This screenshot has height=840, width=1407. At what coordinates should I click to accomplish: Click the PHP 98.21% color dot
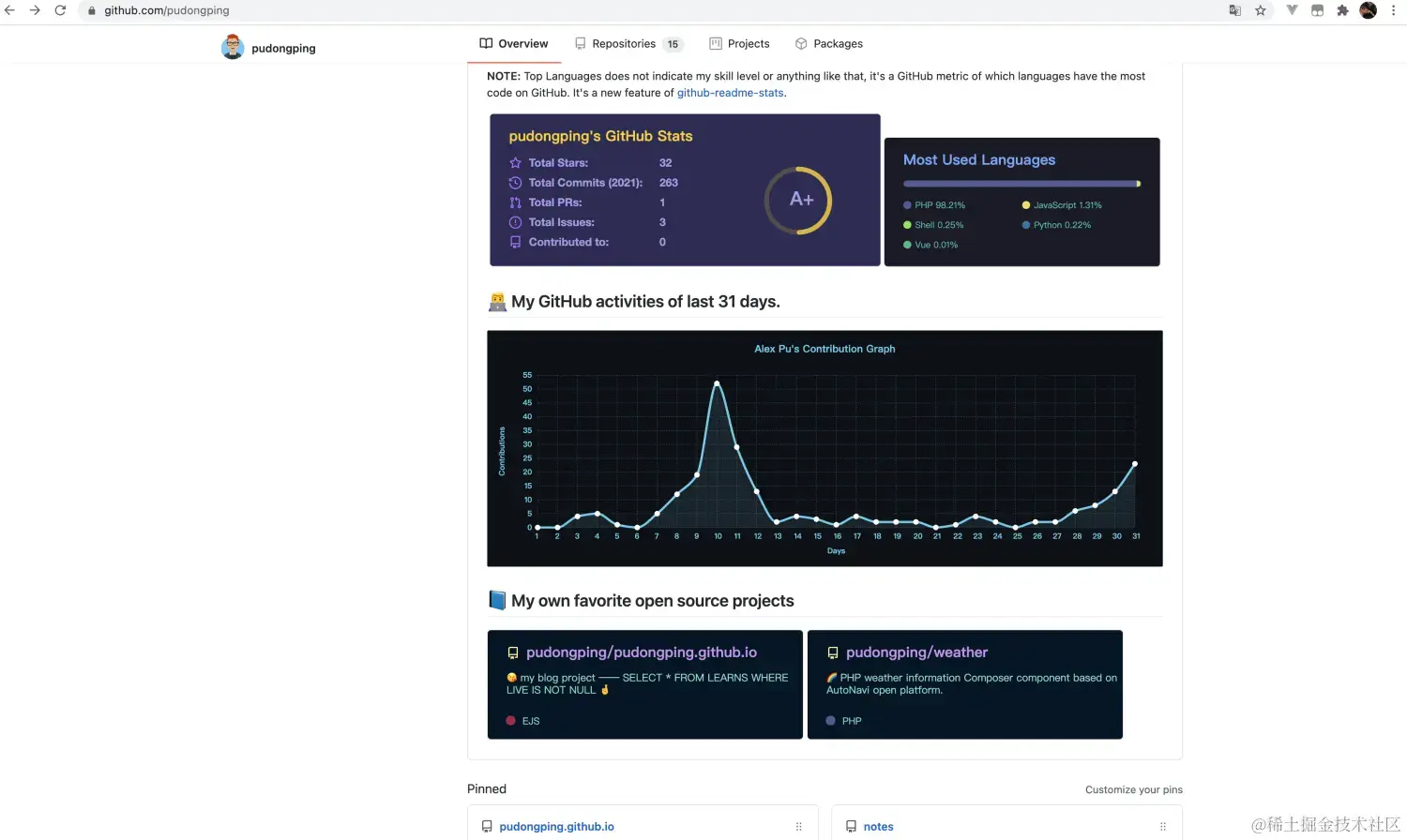907,205
